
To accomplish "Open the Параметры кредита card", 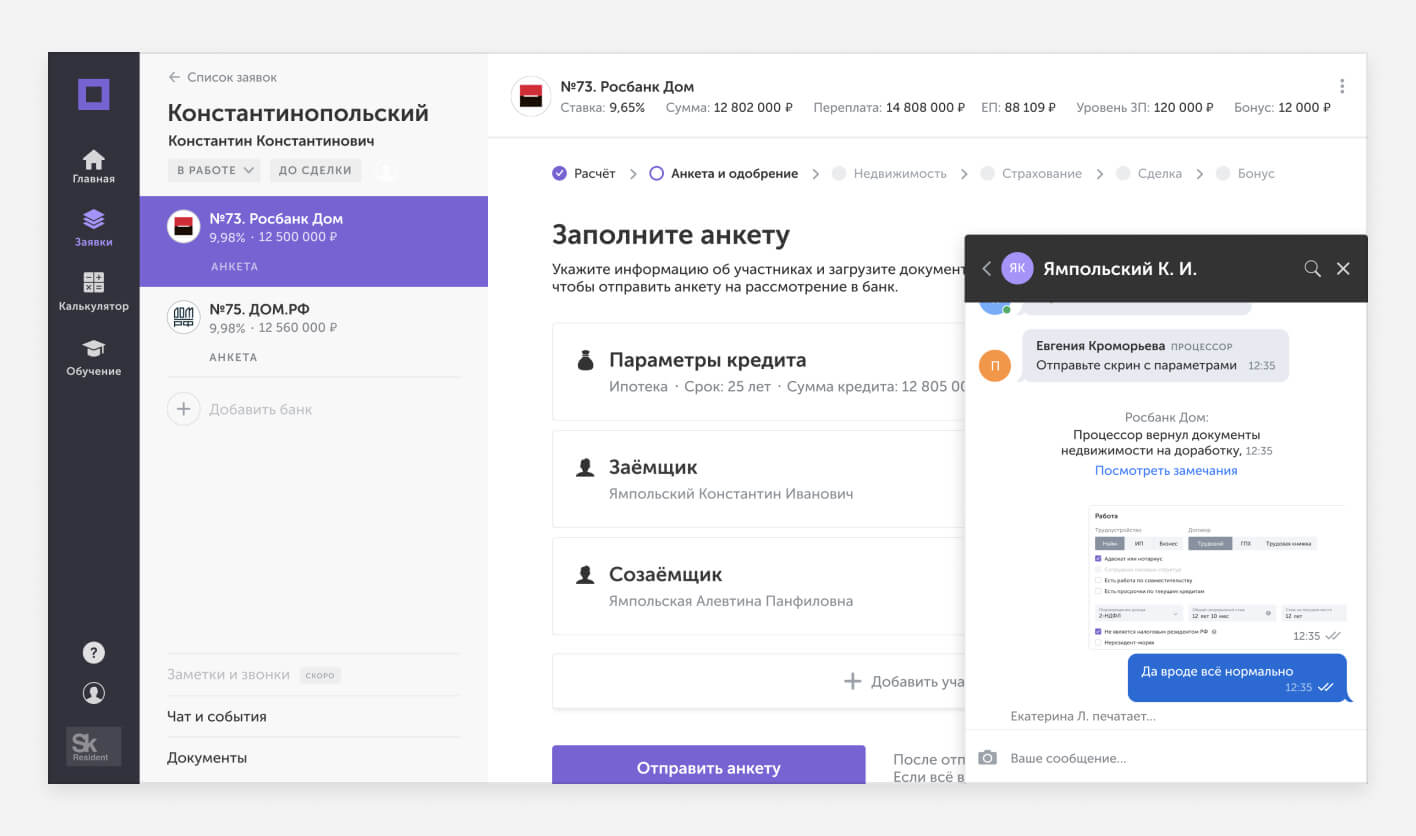I will click(x=758, y=372).
